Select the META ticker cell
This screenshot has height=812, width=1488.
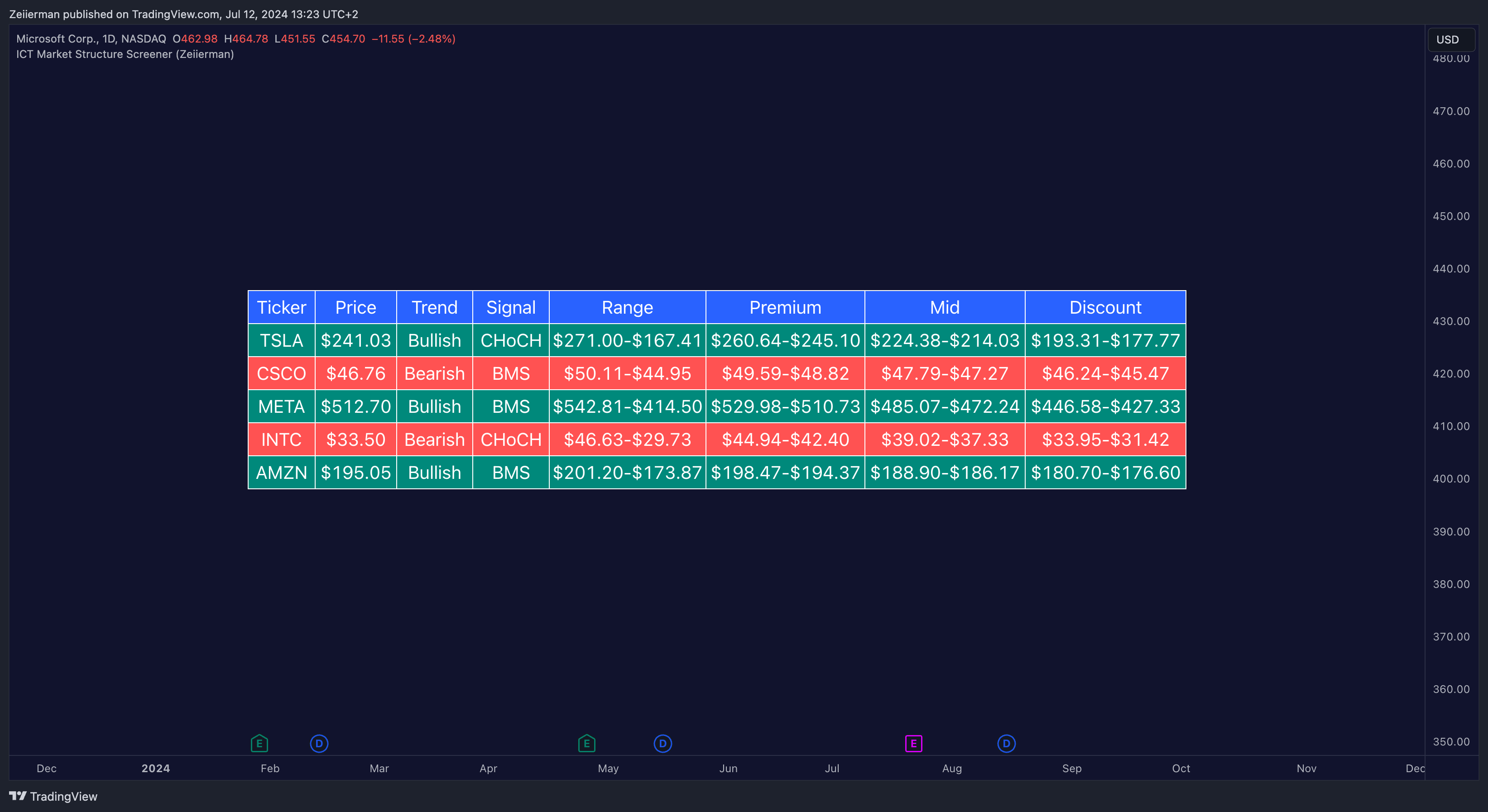coord(281,406)
